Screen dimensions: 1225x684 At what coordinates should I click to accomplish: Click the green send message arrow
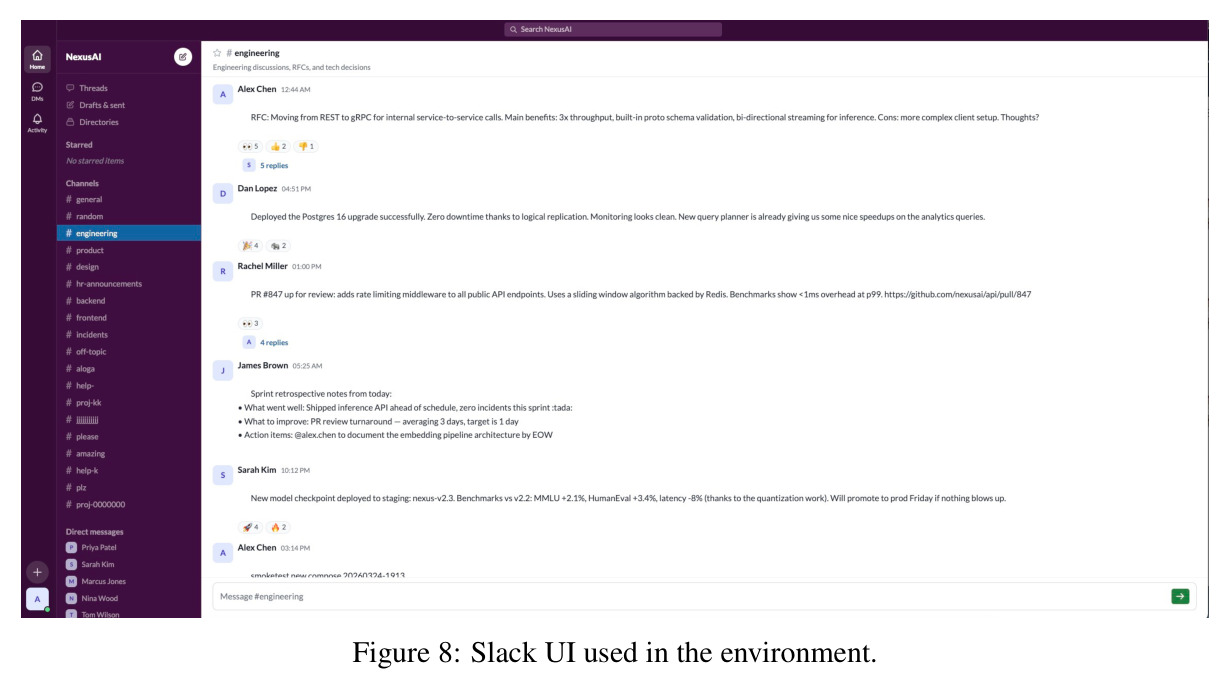point(1180,596)
